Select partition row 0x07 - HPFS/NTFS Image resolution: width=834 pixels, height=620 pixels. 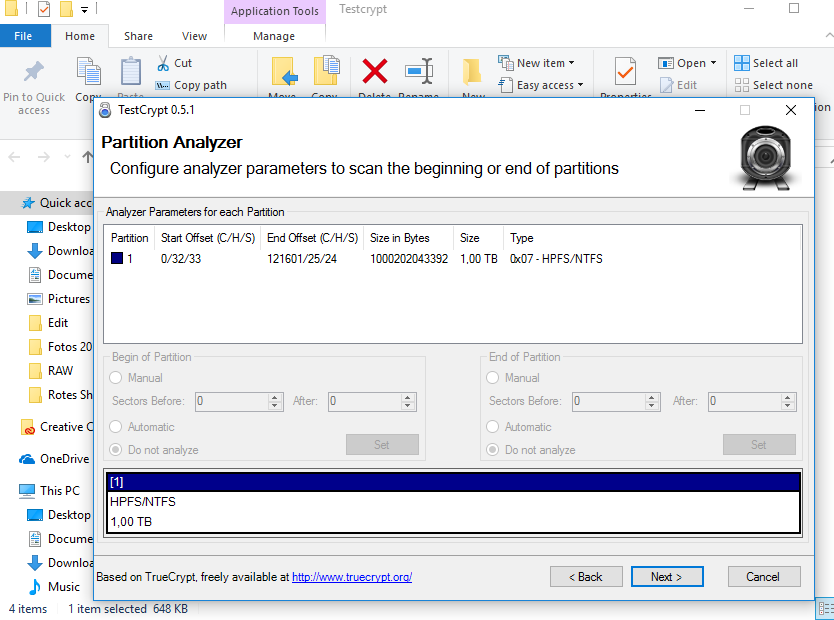coord(453,259)
